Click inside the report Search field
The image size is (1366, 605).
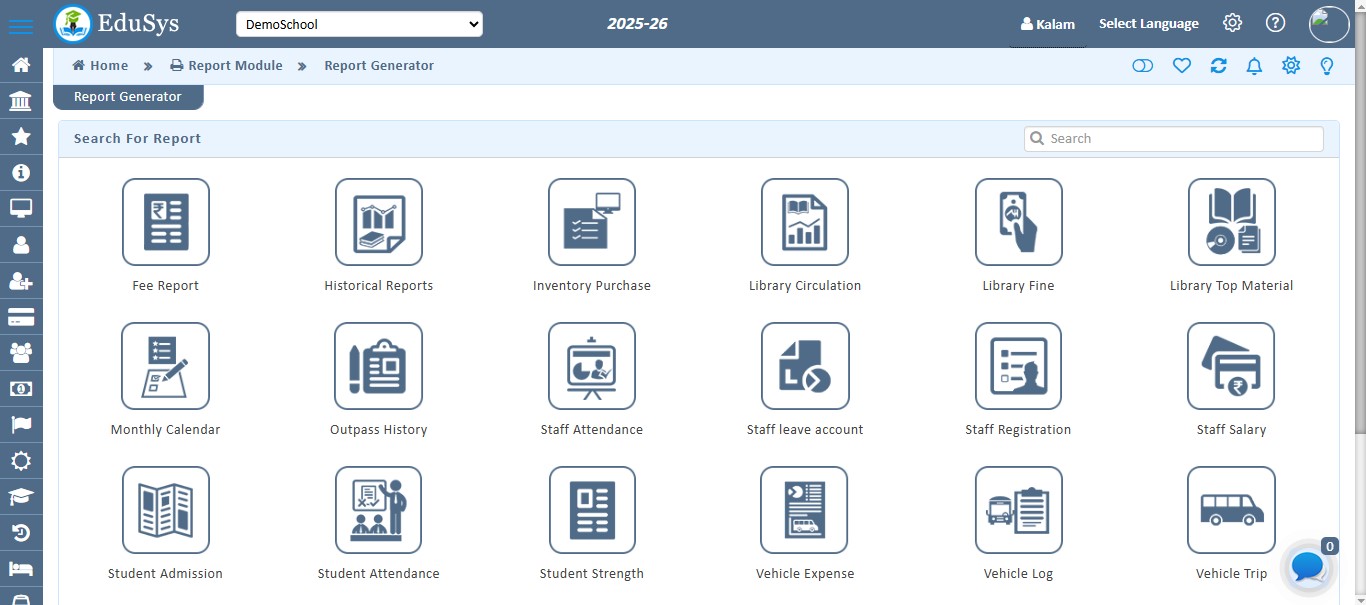click(x=1173, y=138)
